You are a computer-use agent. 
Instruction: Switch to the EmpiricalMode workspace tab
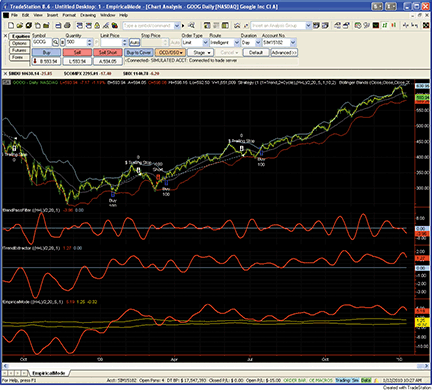click(x=48, y=373)
